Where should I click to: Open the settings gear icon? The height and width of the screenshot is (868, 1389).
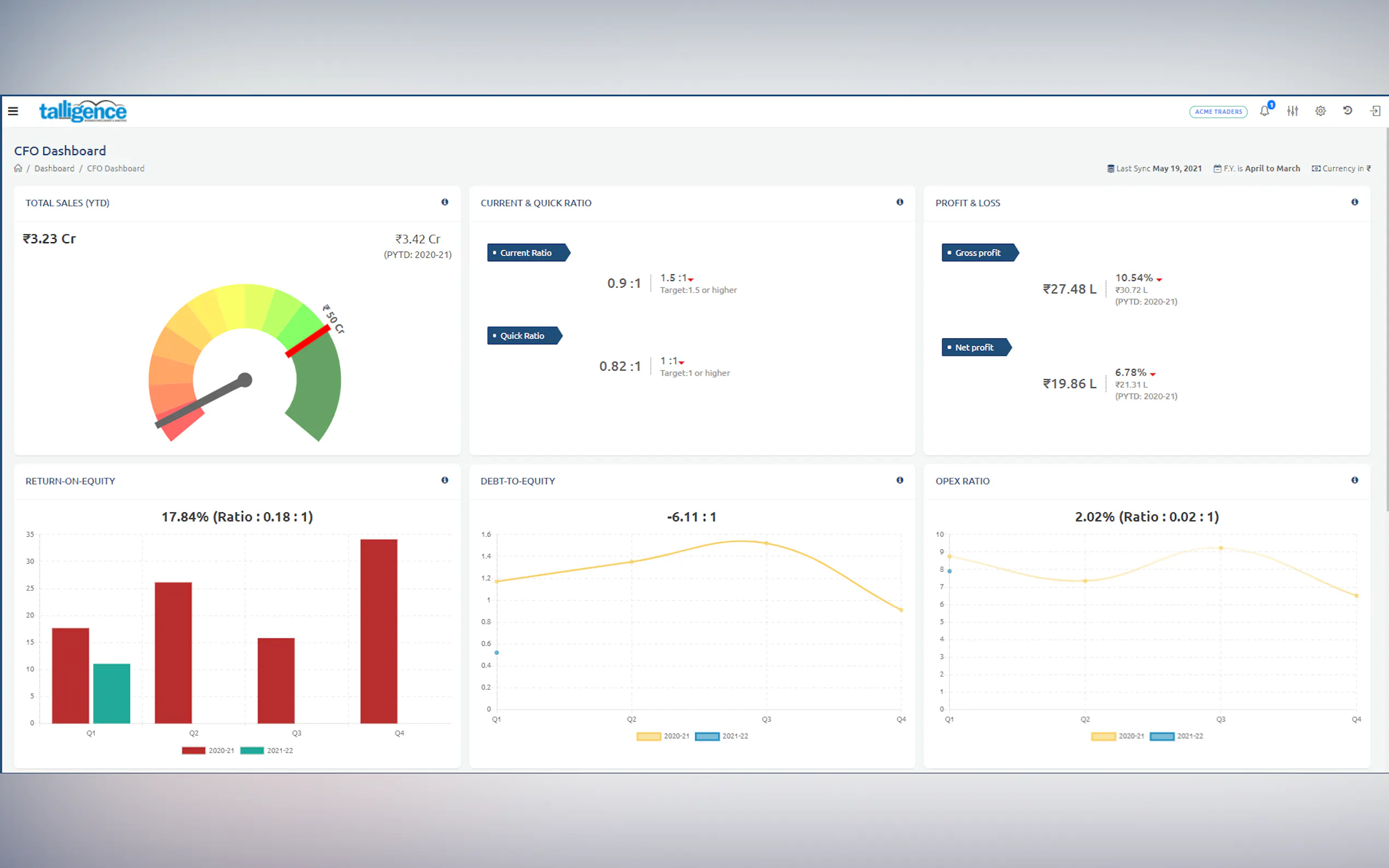coord(1320,112)
